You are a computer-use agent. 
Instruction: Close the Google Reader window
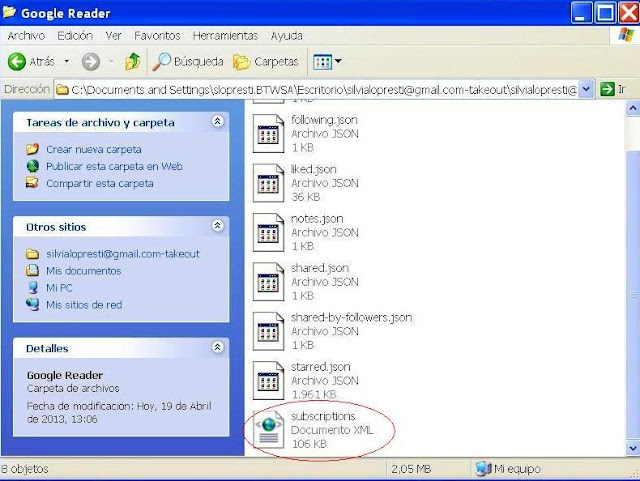629,13
